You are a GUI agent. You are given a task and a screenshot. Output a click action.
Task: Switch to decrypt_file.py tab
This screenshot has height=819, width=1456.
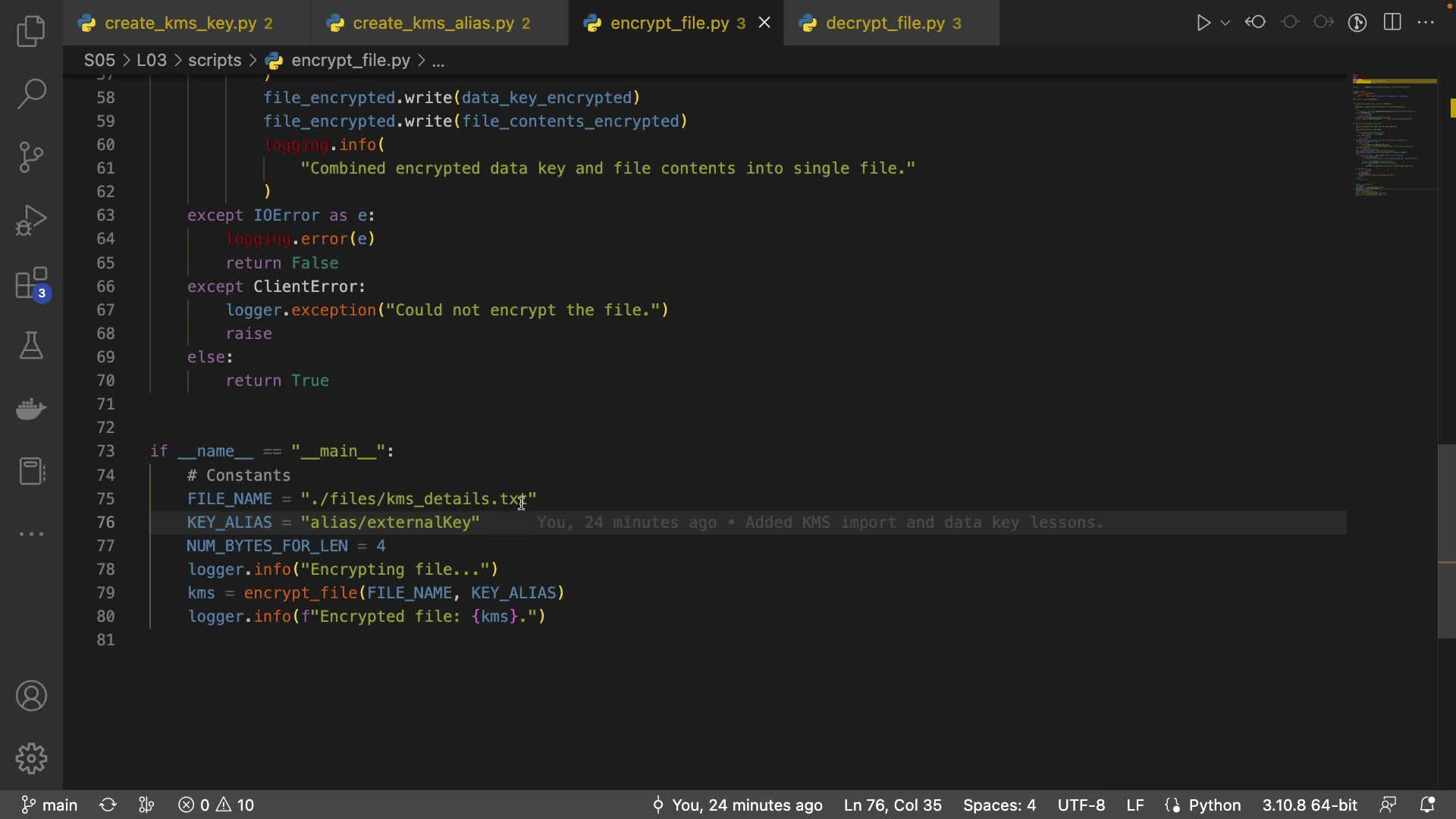(884, 24)
